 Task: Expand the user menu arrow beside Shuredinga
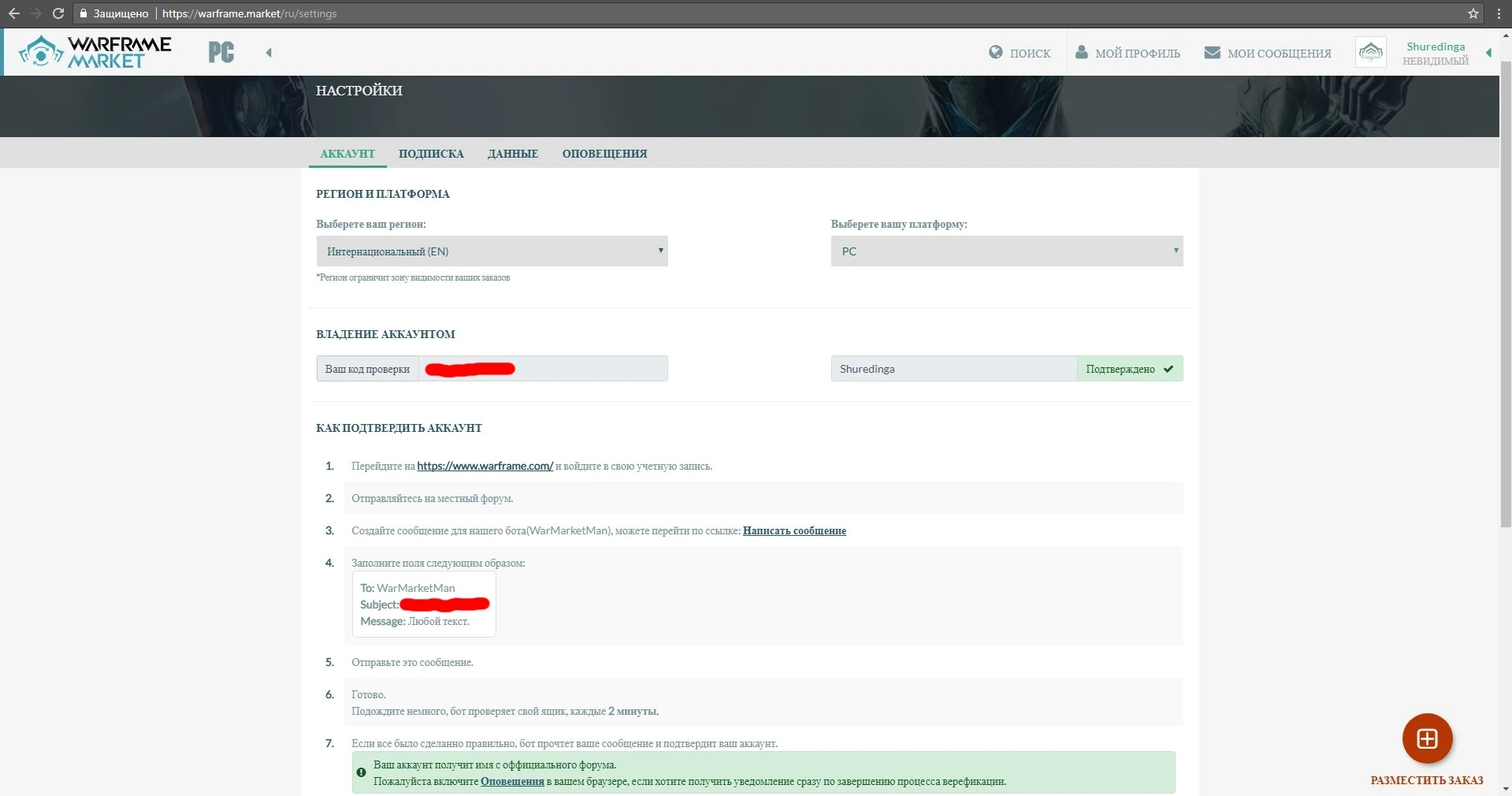coord(1488,53)
